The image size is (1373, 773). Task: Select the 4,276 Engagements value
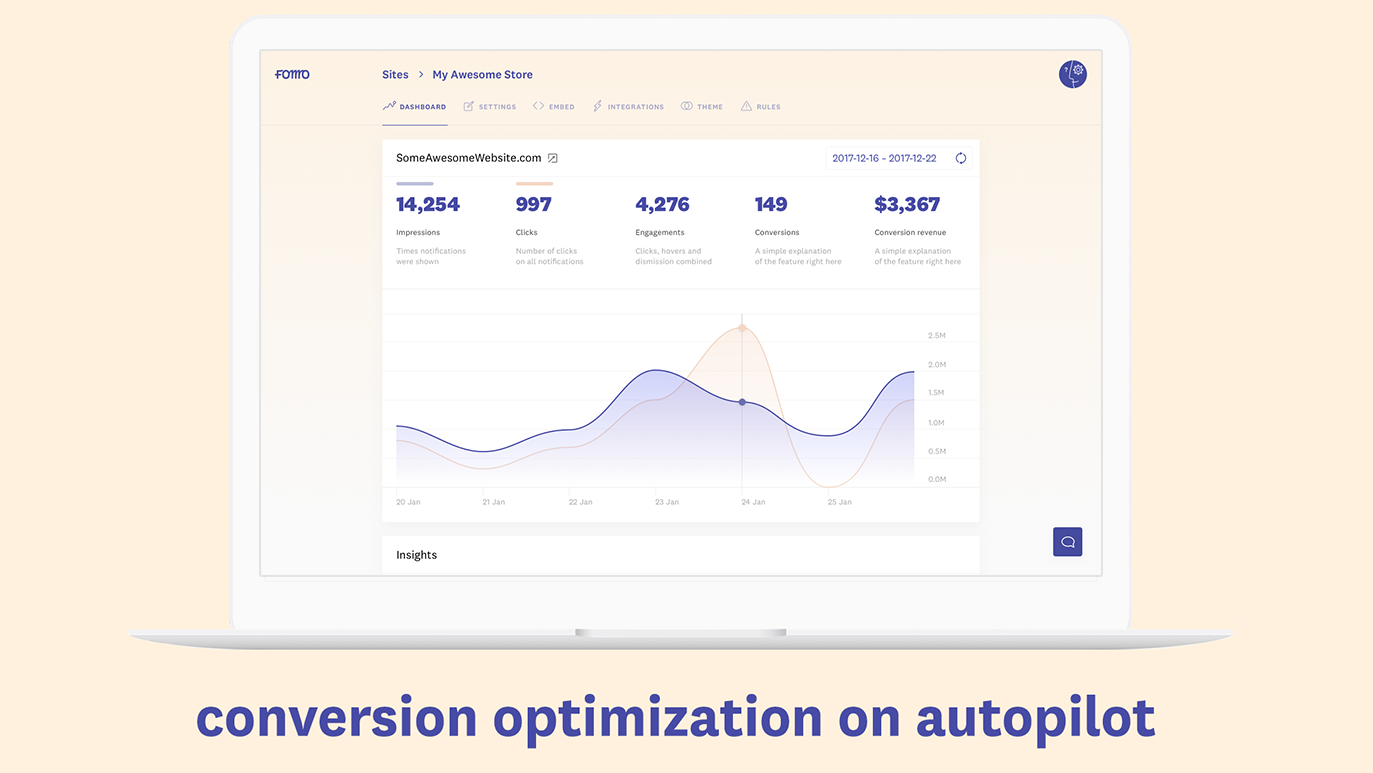pos(662,204)
